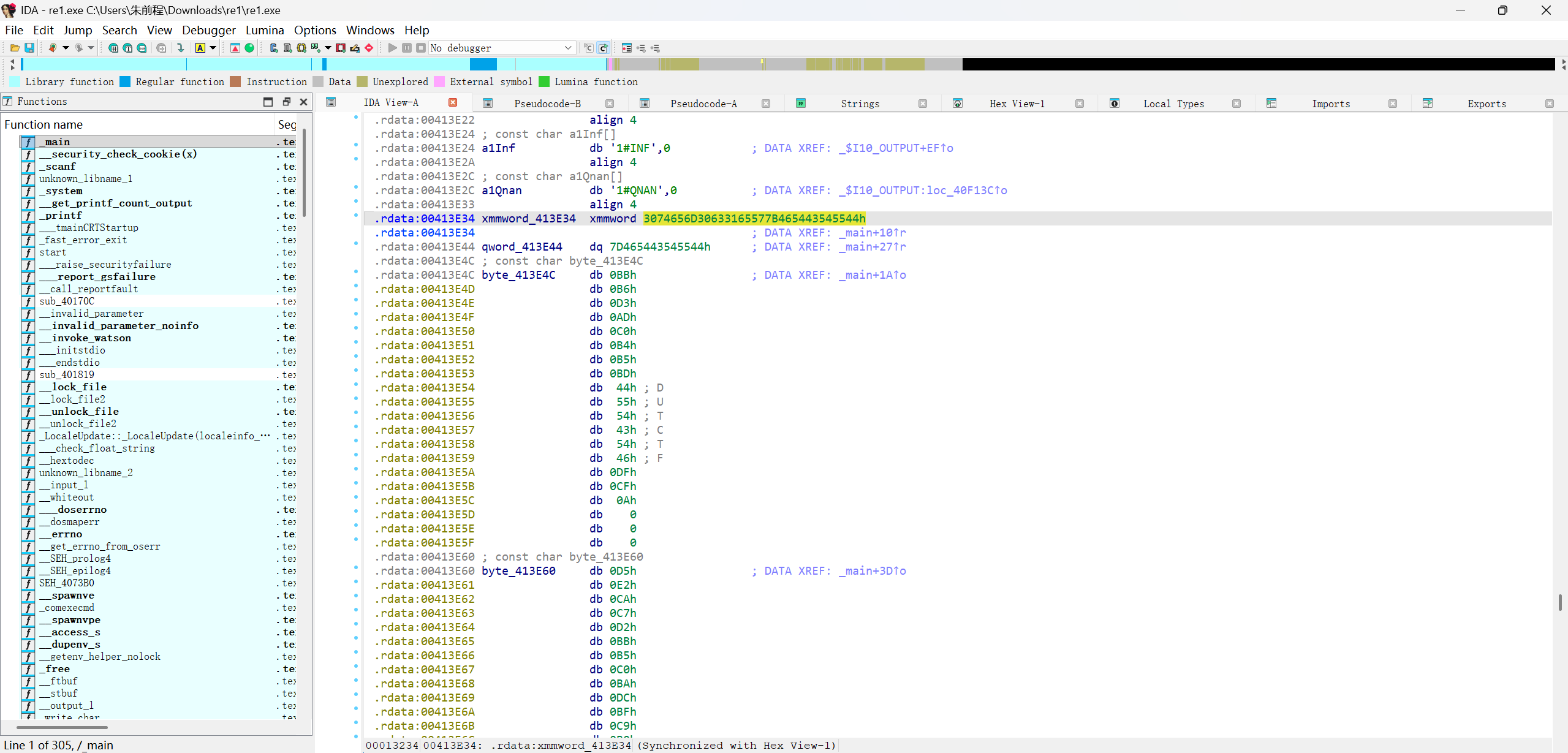Maximize the Functions panel
1568x753 pixels.
(x=268, y=102)
